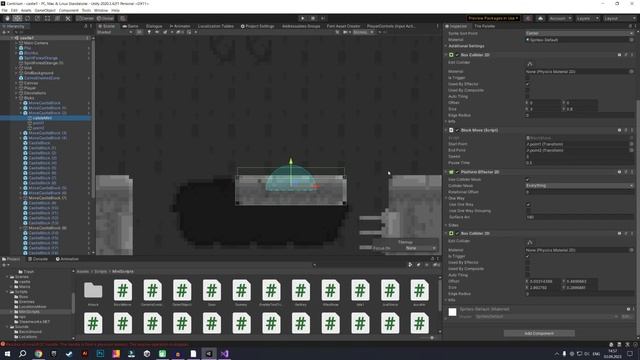Select the Main Camera in Hierarchy

[35, 43]
